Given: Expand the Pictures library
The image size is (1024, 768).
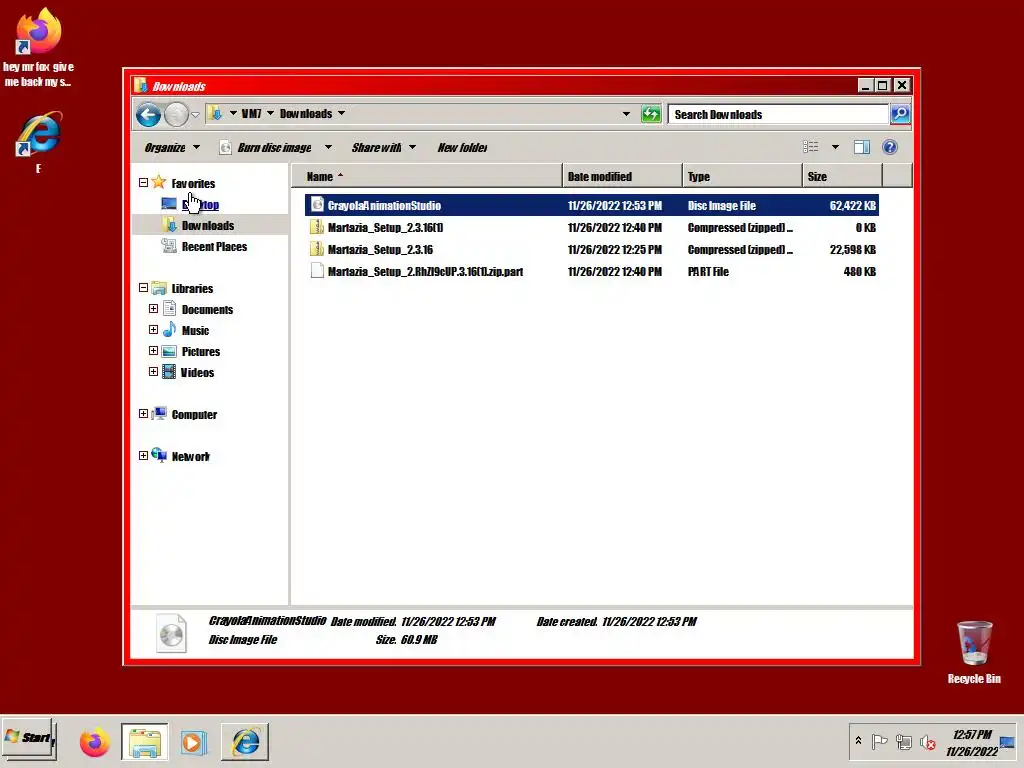Looking at the screenshot, I should [153, 351].
